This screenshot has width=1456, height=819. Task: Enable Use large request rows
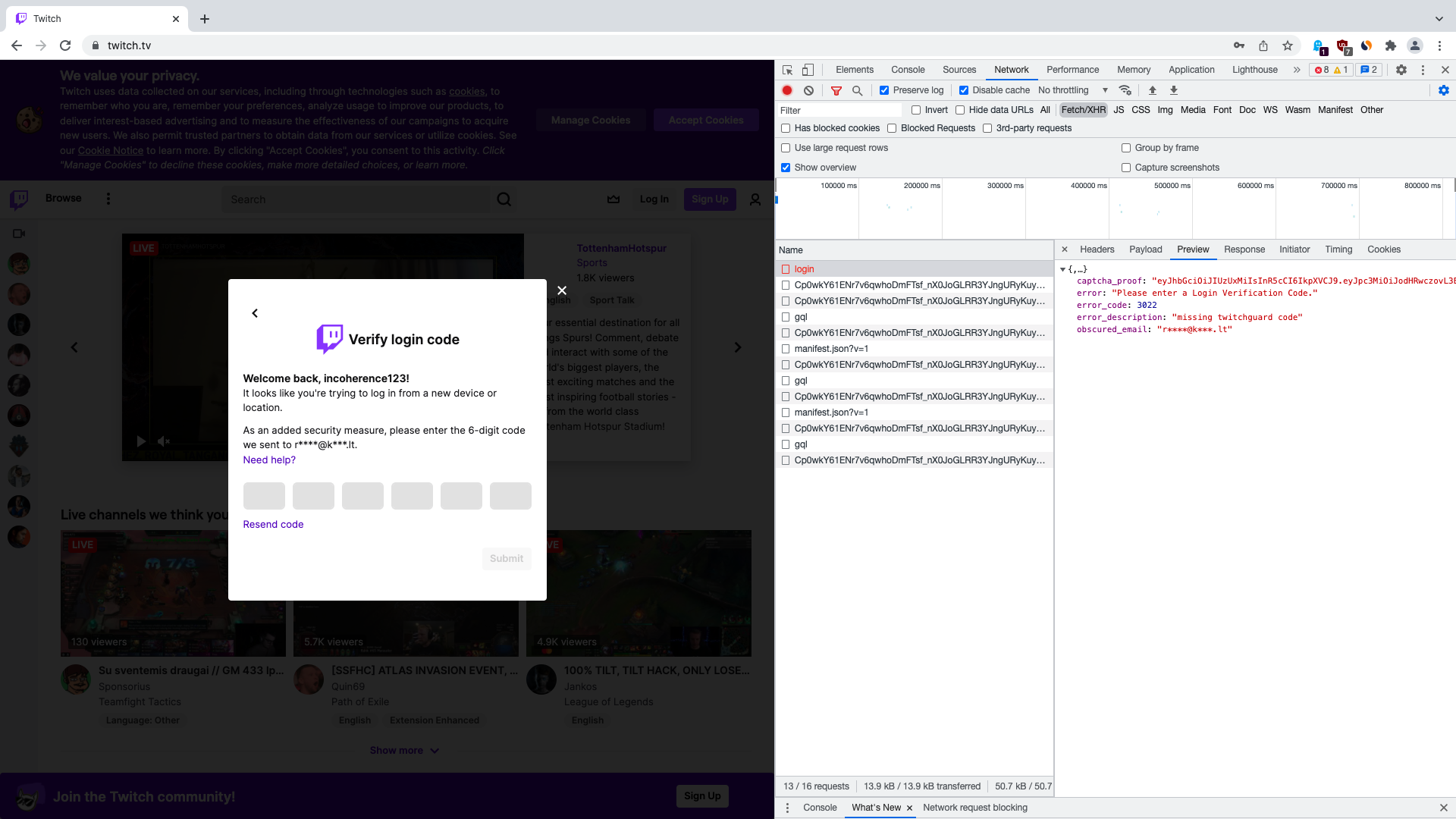[x=786, y=148]
